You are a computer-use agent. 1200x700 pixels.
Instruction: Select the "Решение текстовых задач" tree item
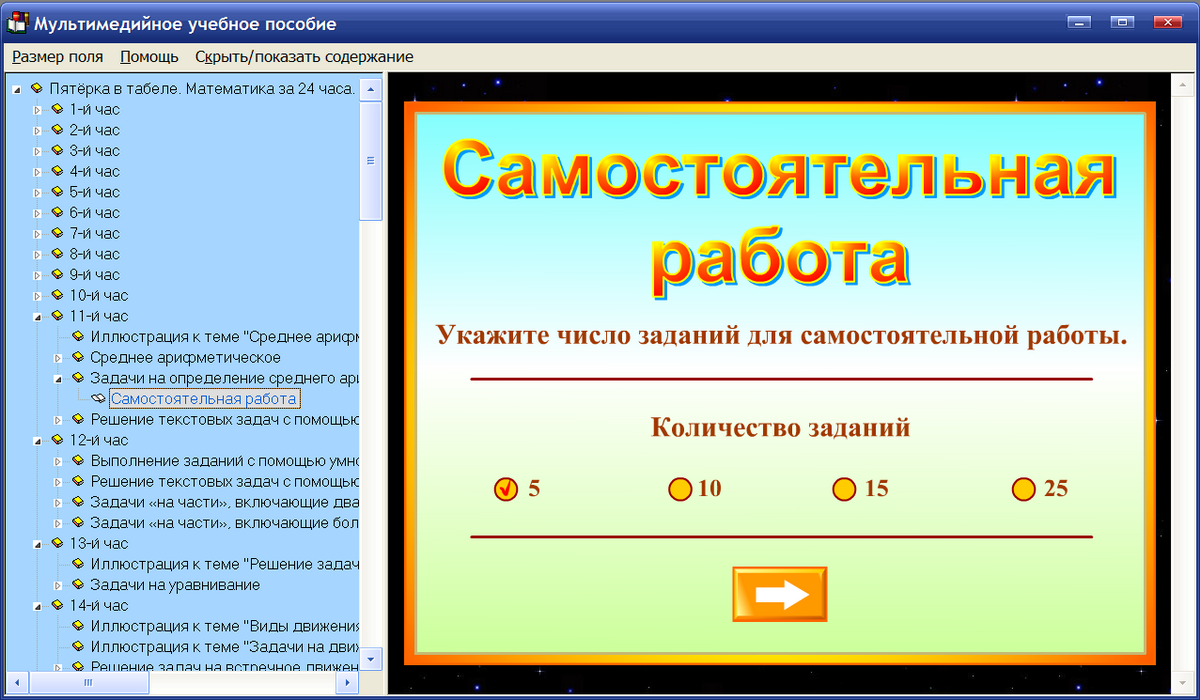tap(190, 419)
